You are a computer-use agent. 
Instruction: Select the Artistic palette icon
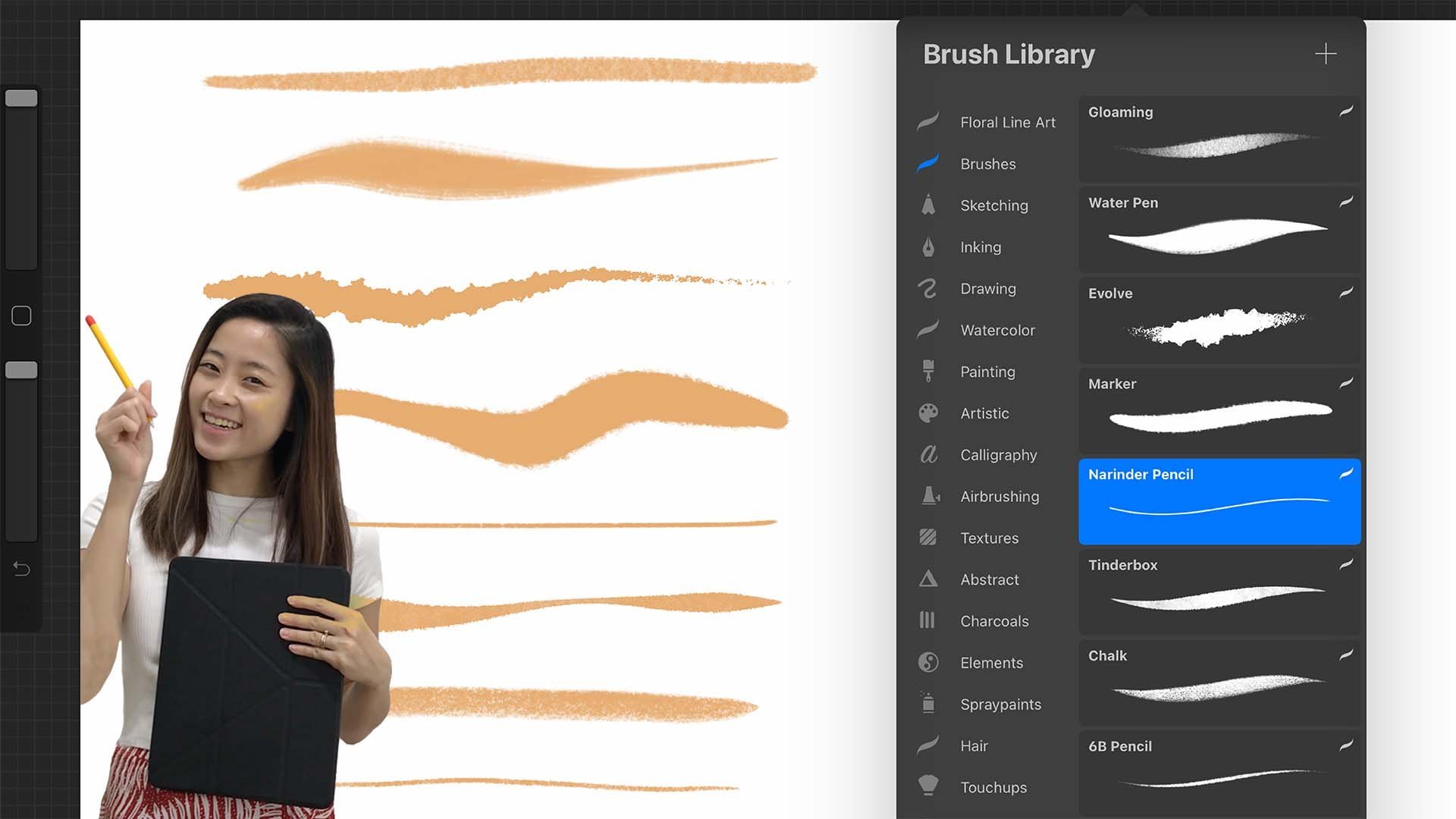[x=928, y=413]
